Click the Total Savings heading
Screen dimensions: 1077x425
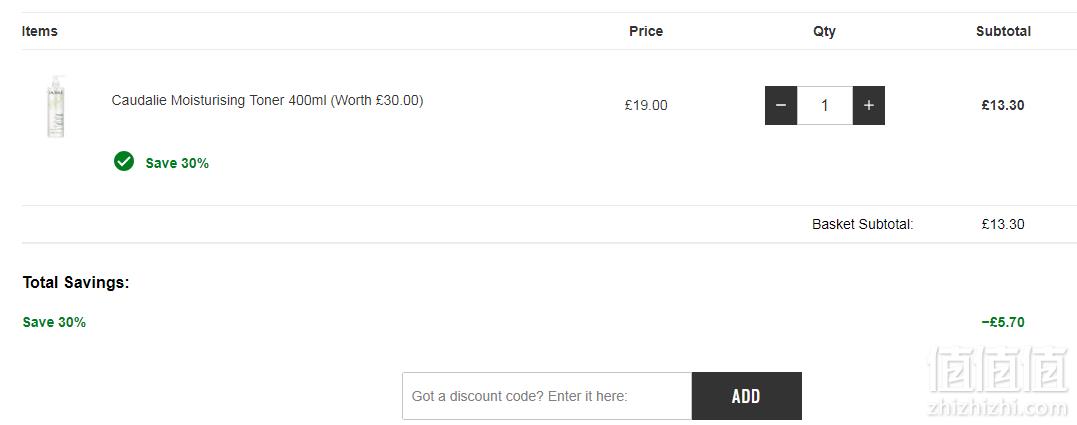(x=76, y=282)
